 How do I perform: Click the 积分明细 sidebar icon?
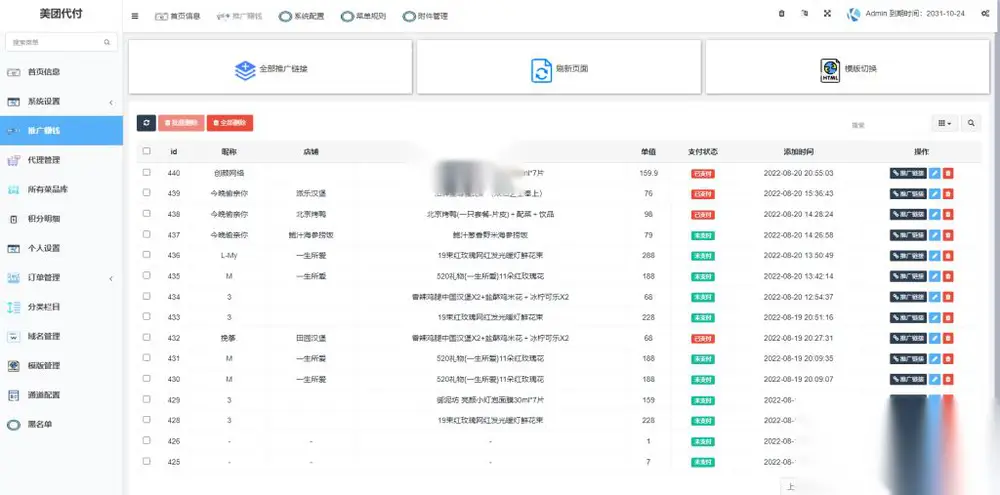pyautogui.click(x=13, y=219)
